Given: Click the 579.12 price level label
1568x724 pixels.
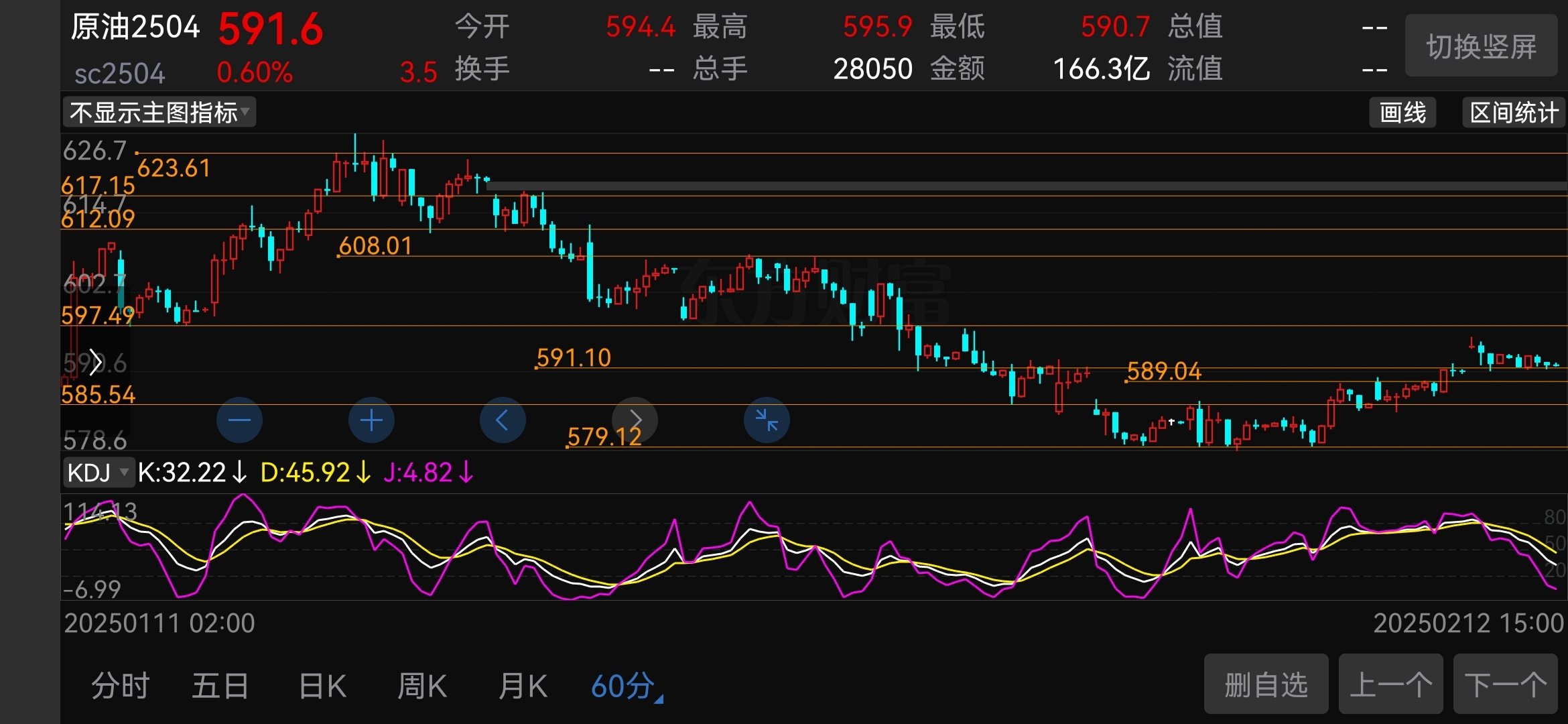Looking at the screenshot, I should 604,437.
